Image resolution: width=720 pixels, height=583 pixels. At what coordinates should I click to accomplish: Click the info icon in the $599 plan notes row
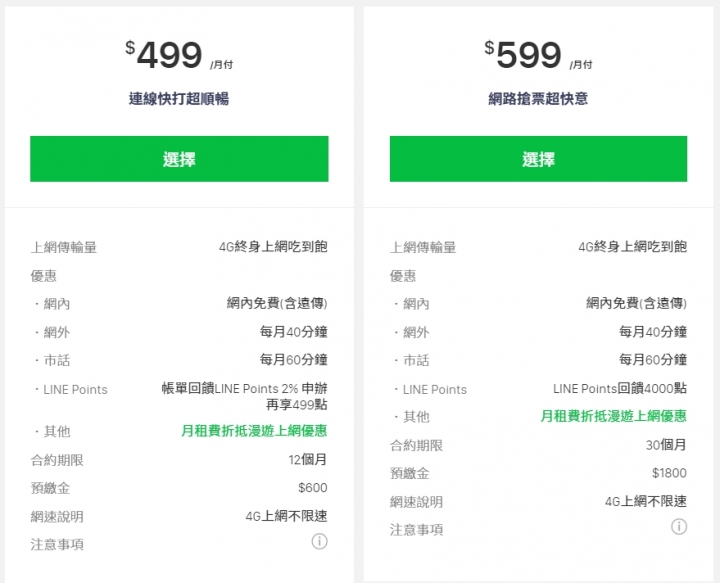pos(679,527)
